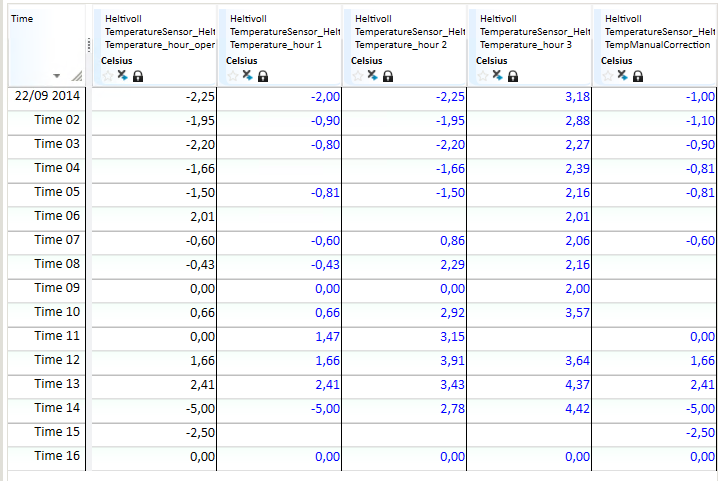
Task: Select the 4,42 cell in the Time 14 row
Action: [530, 408]
